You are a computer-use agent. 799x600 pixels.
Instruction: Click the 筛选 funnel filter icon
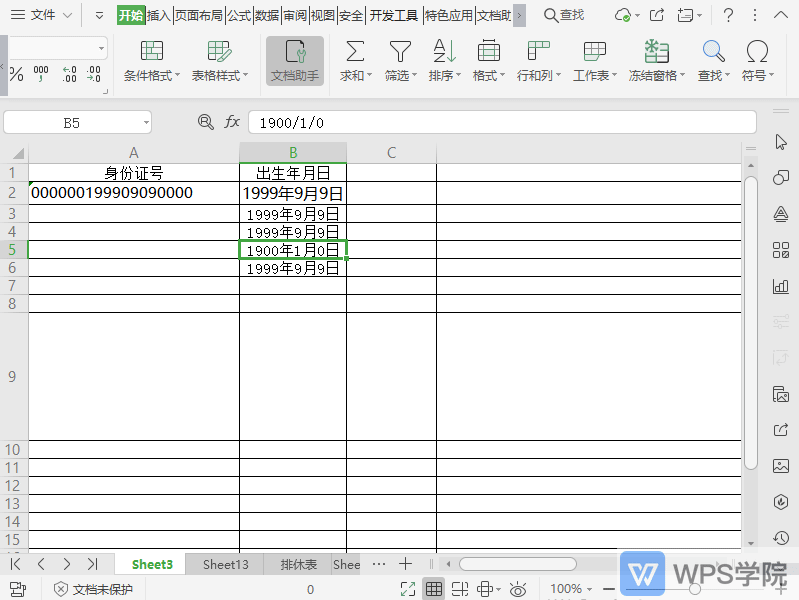(x=400, y=52)
